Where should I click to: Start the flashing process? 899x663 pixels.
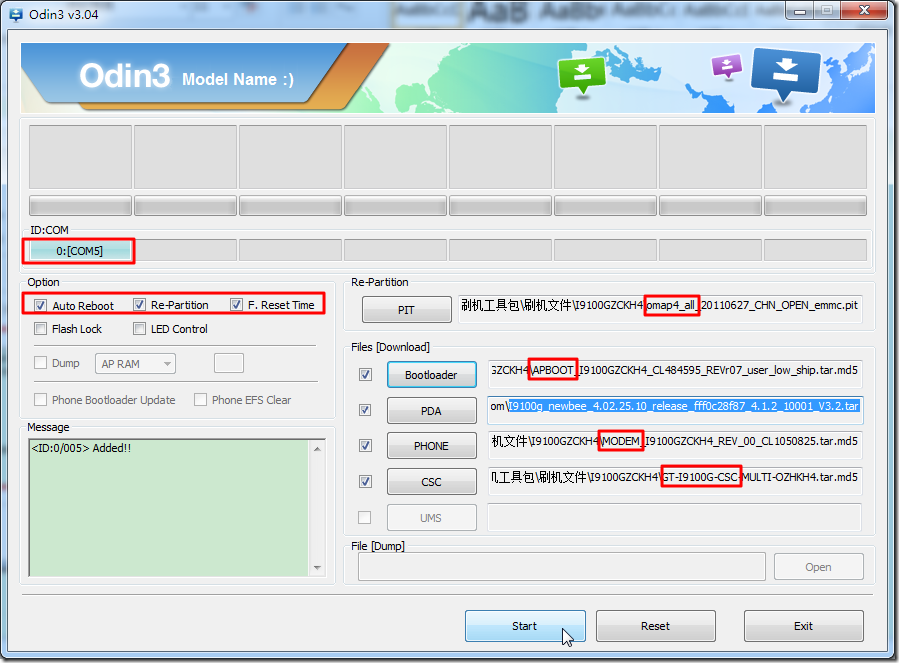point(525,626)
